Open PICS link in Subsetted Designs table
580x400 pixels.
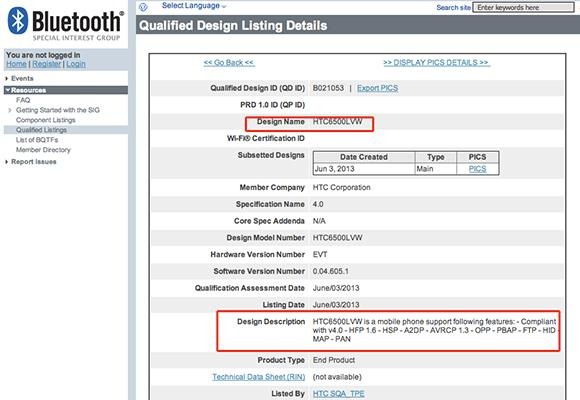[478, 169]
